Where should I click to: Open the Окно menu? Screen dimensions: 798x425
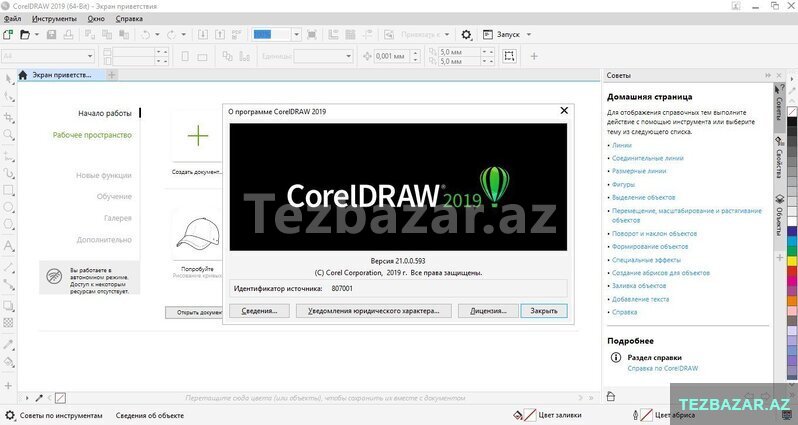point(96,19)
